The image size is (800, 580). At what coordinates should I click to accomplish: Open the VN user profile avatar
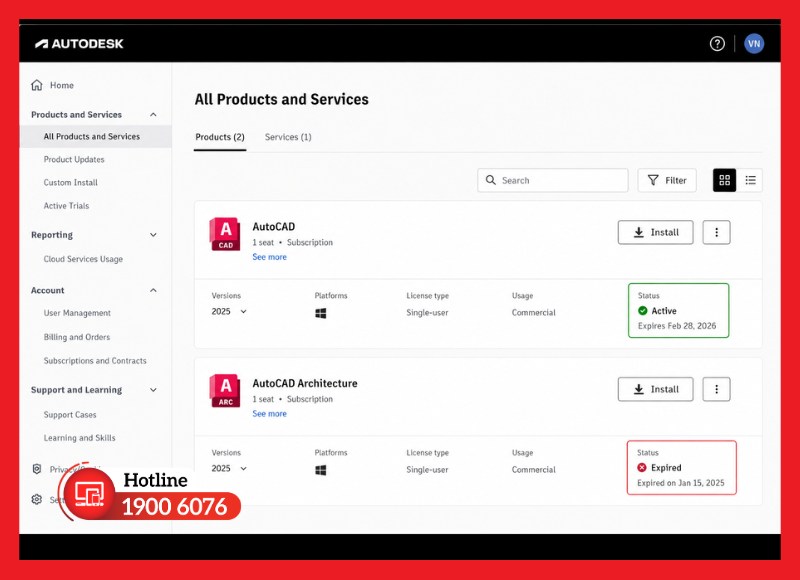(754, 44)
